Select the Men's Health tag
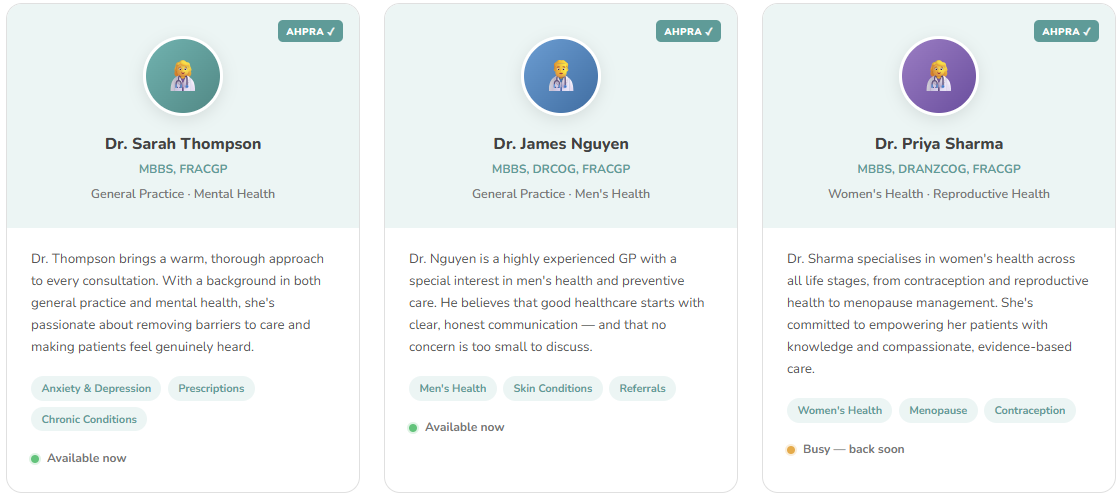 (x=453, y=388)
